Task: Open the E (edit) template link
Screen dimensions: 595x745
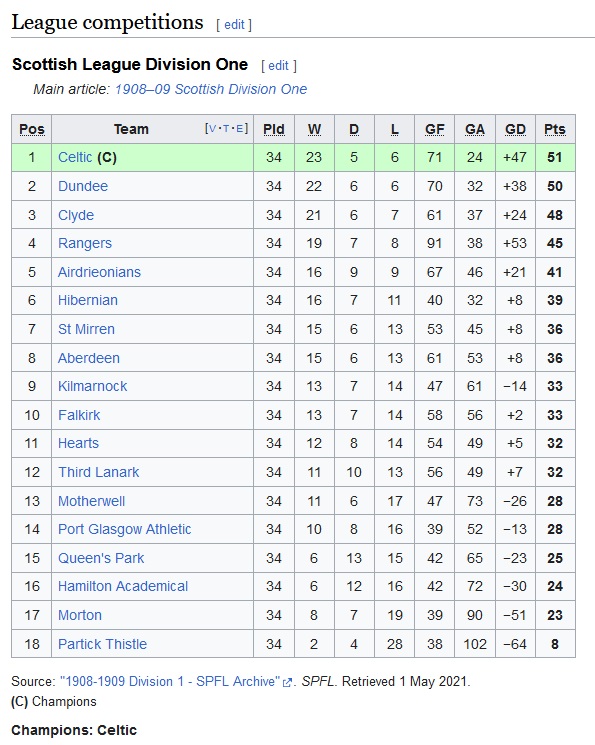Action: pyautogui.click(x=240, y=129)
